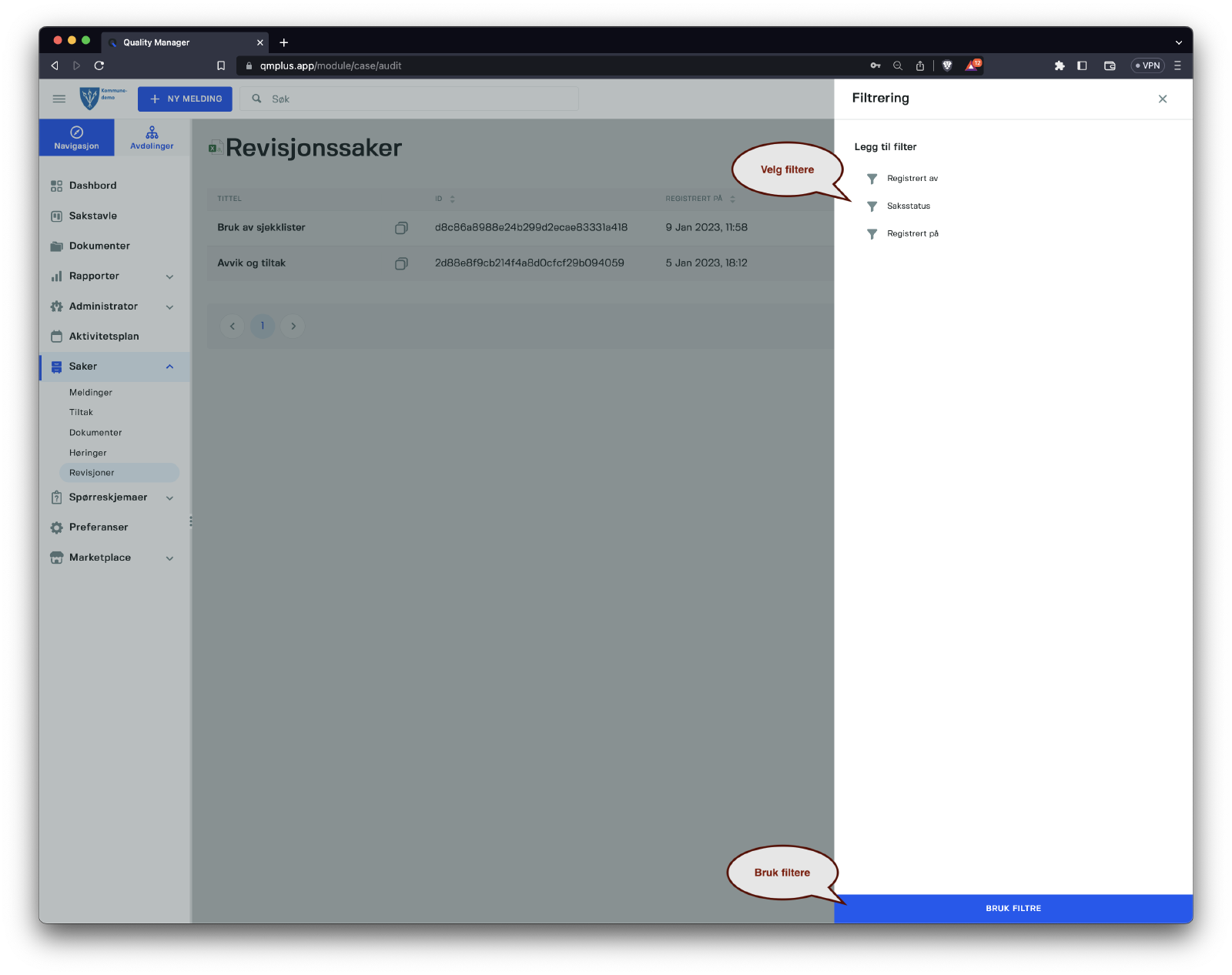
Task: Switch to the Avdelinger tab
Action: click(x=152, y=138)
